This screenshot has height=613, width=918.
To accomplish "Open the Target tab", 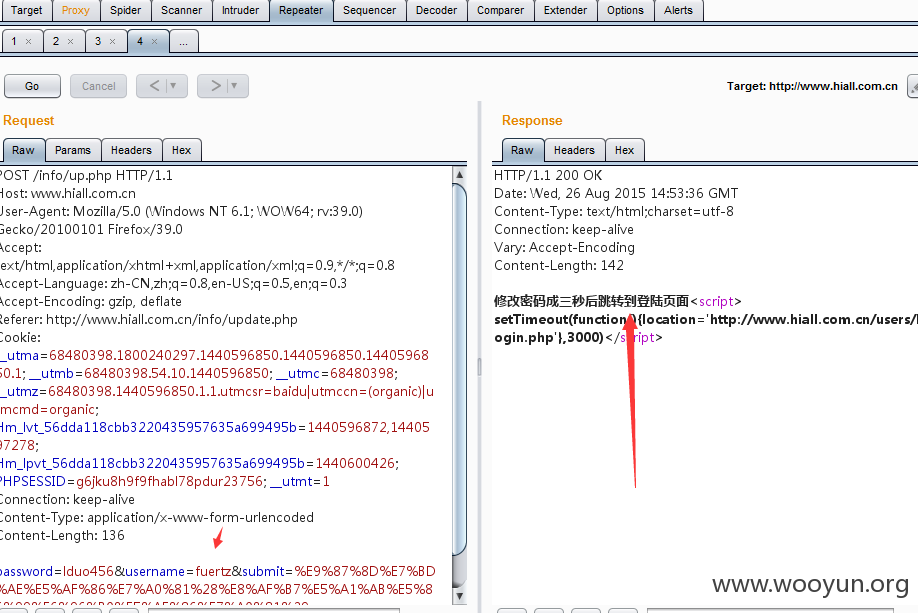I will tap(25, 11).
